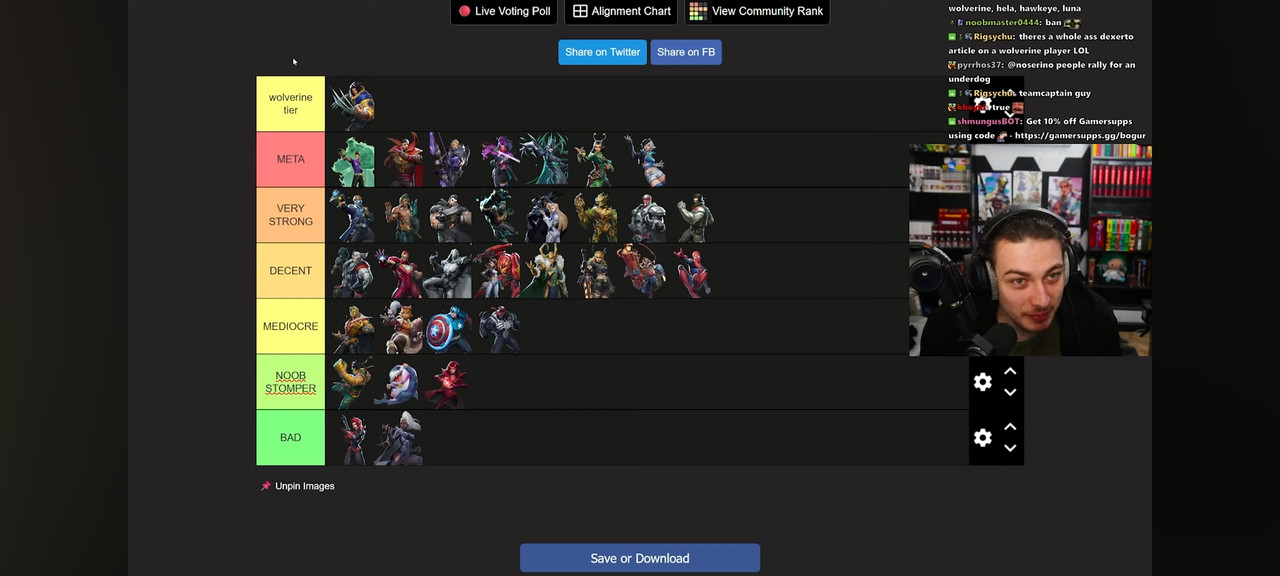Select Cloak and Dagger in VERY STRONG tier

(546, 216)
